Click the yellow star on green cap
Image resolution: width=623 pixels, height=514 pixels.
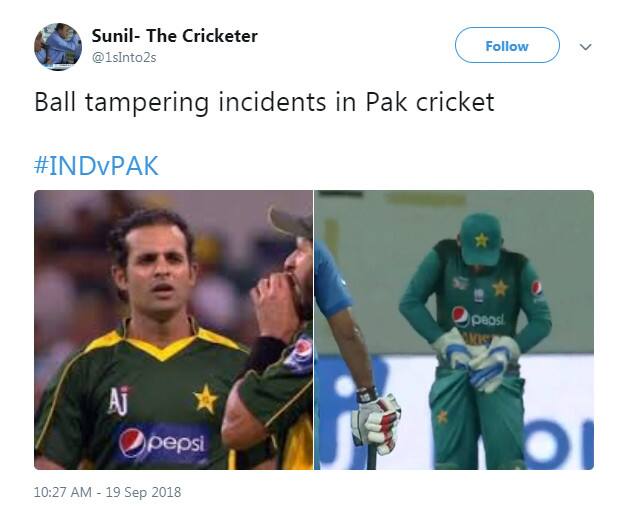[481, 240]
